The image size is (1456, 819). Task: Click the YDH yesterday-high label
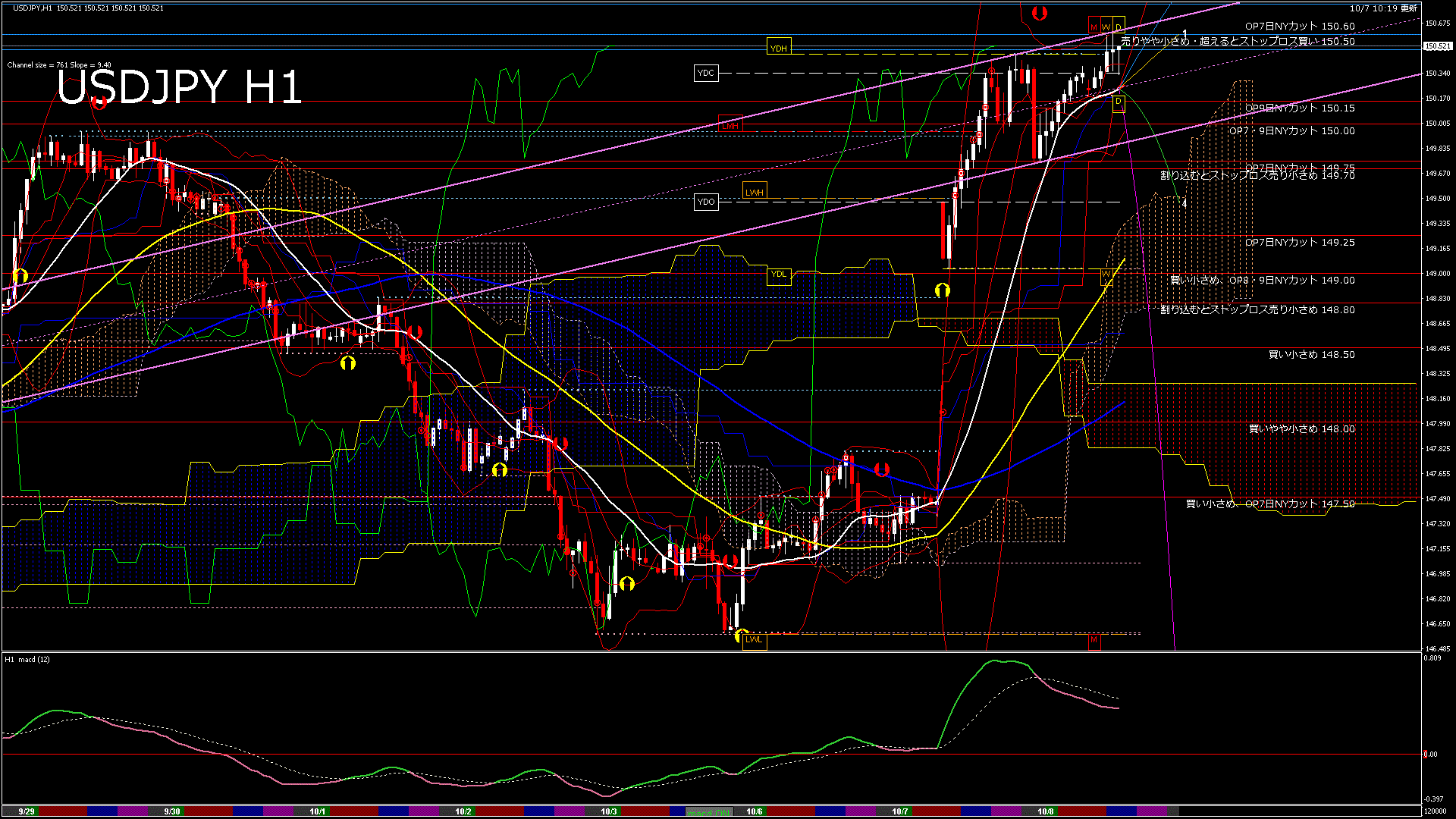(x=778, y=49)
